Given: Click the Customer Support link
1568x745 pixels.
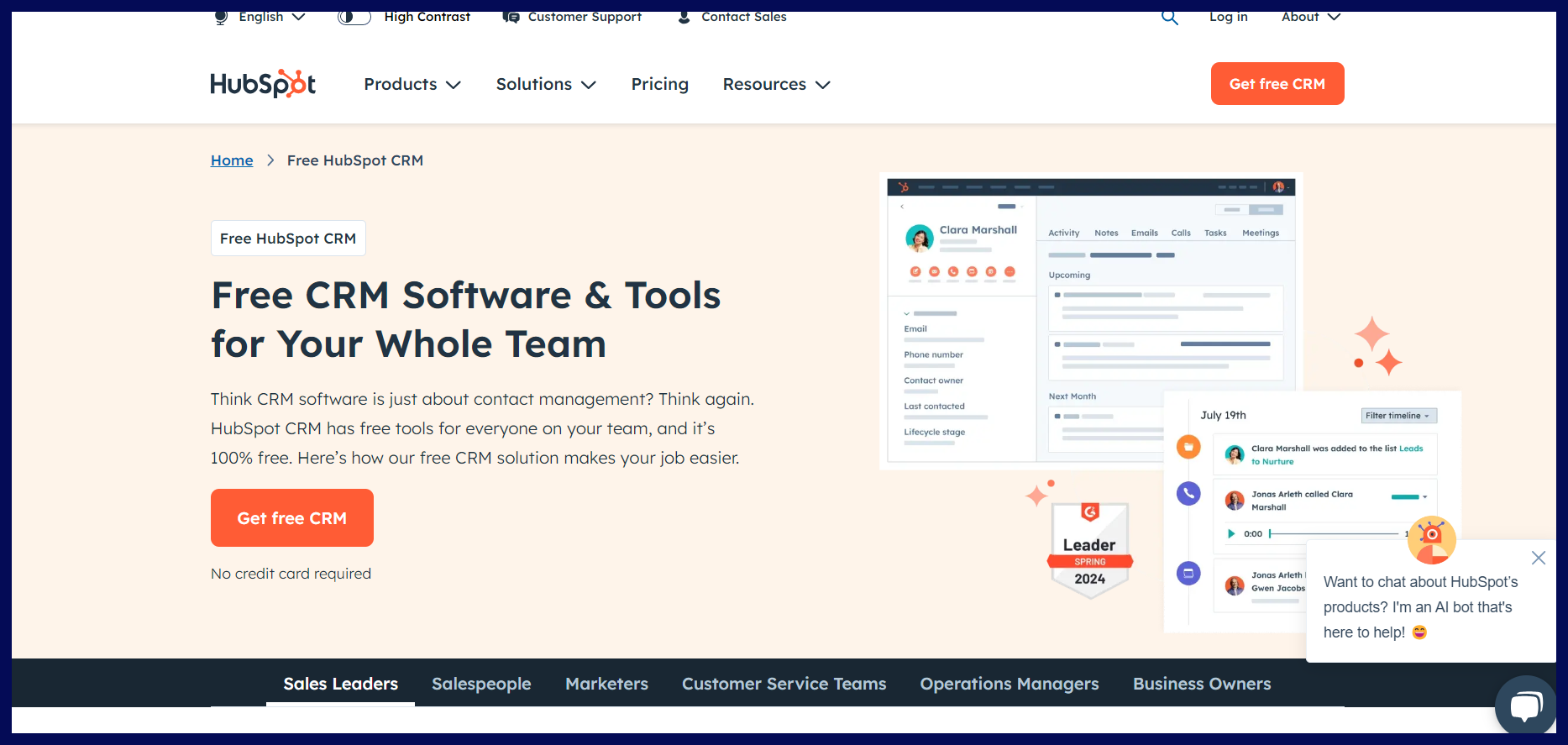Looking at the screenshot, I should click(585, 18).
